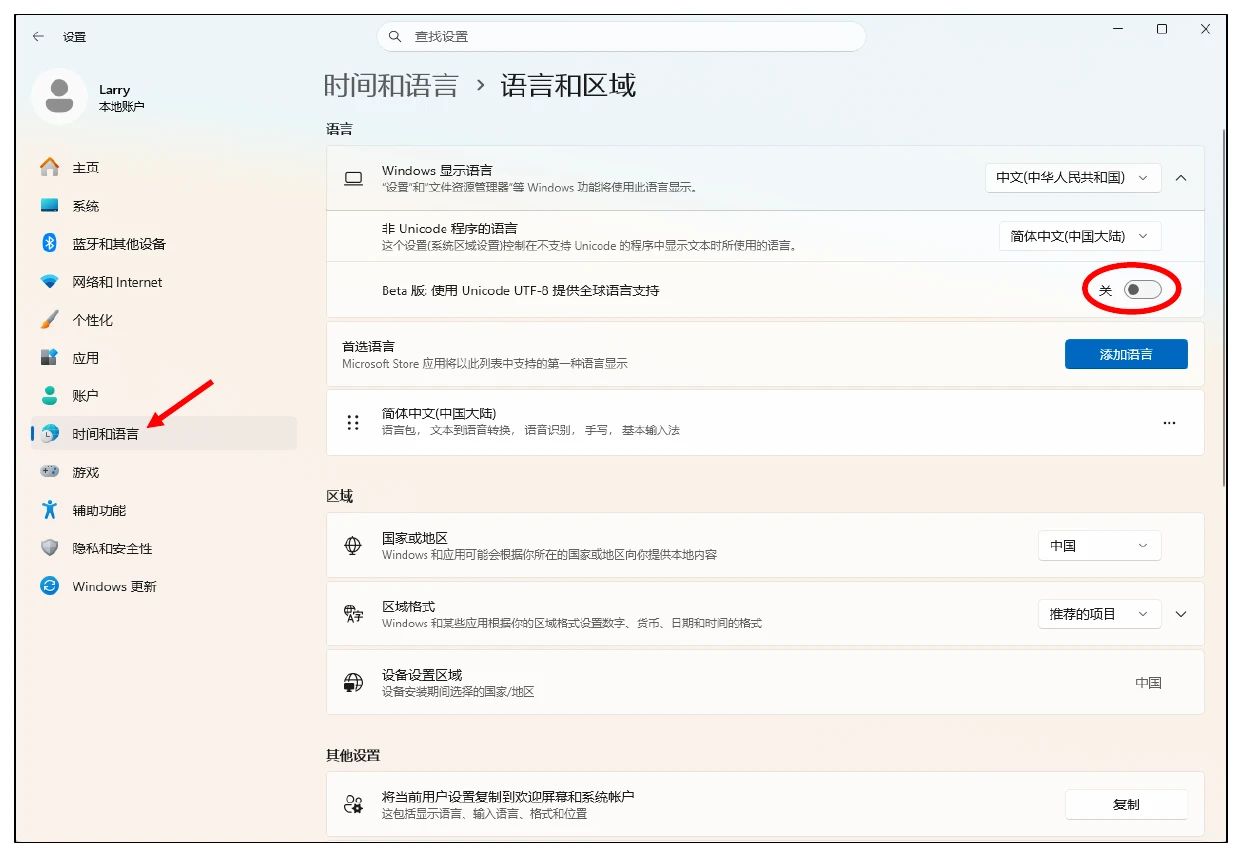The image size is (1242, 857).
Task: Click the vertical scrollbar on the right
Action: (1224, 307)
